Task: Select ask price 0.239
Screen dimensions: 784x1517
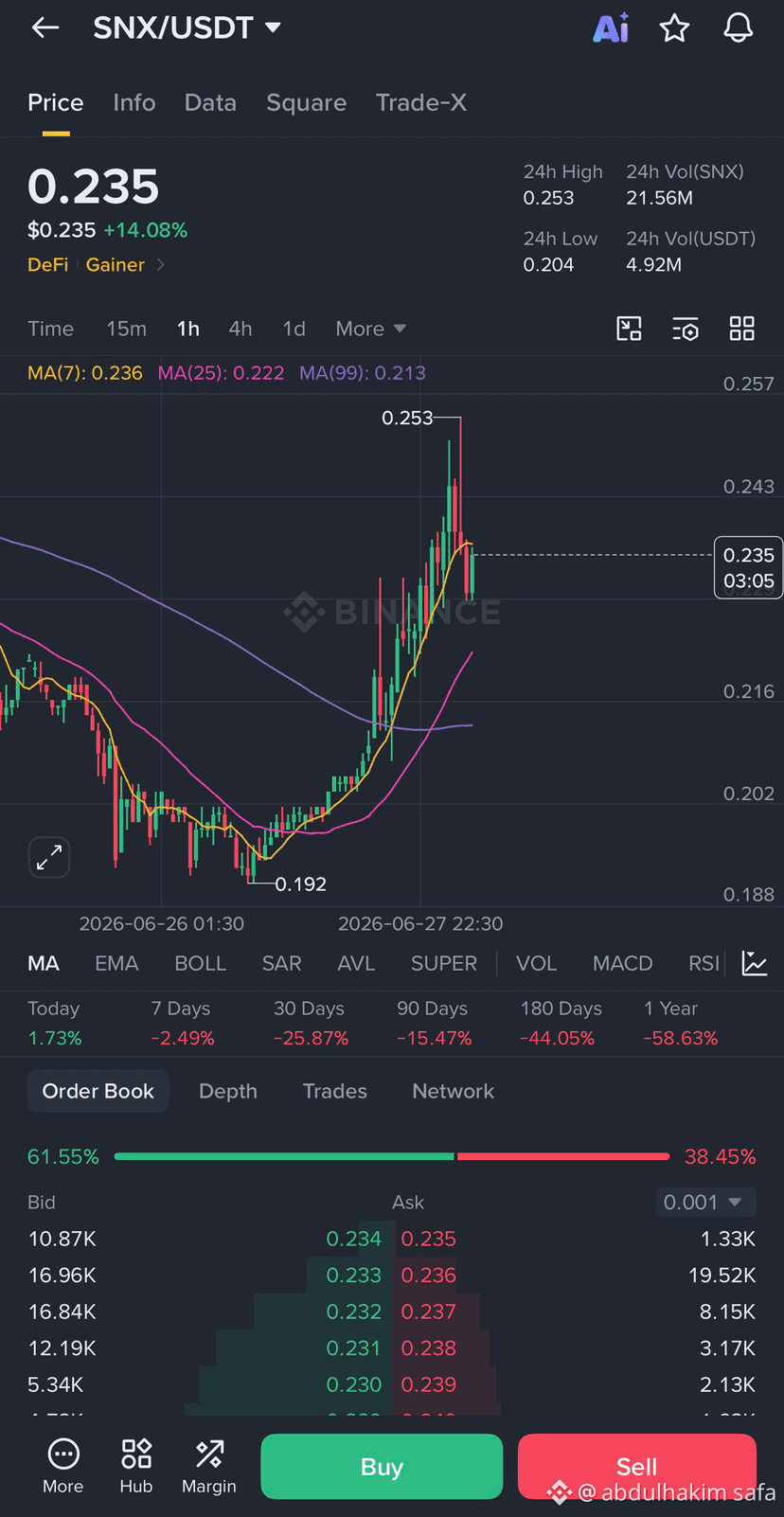Action: [428, 1384]
